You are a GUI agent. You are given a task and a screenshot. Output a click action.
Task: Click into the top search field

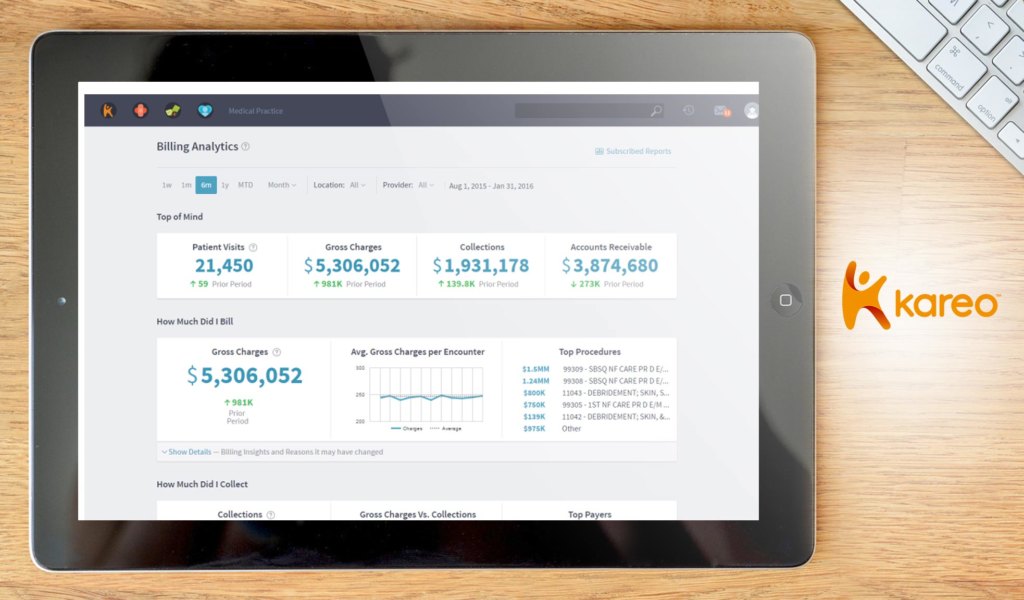[x=580, y=111]
